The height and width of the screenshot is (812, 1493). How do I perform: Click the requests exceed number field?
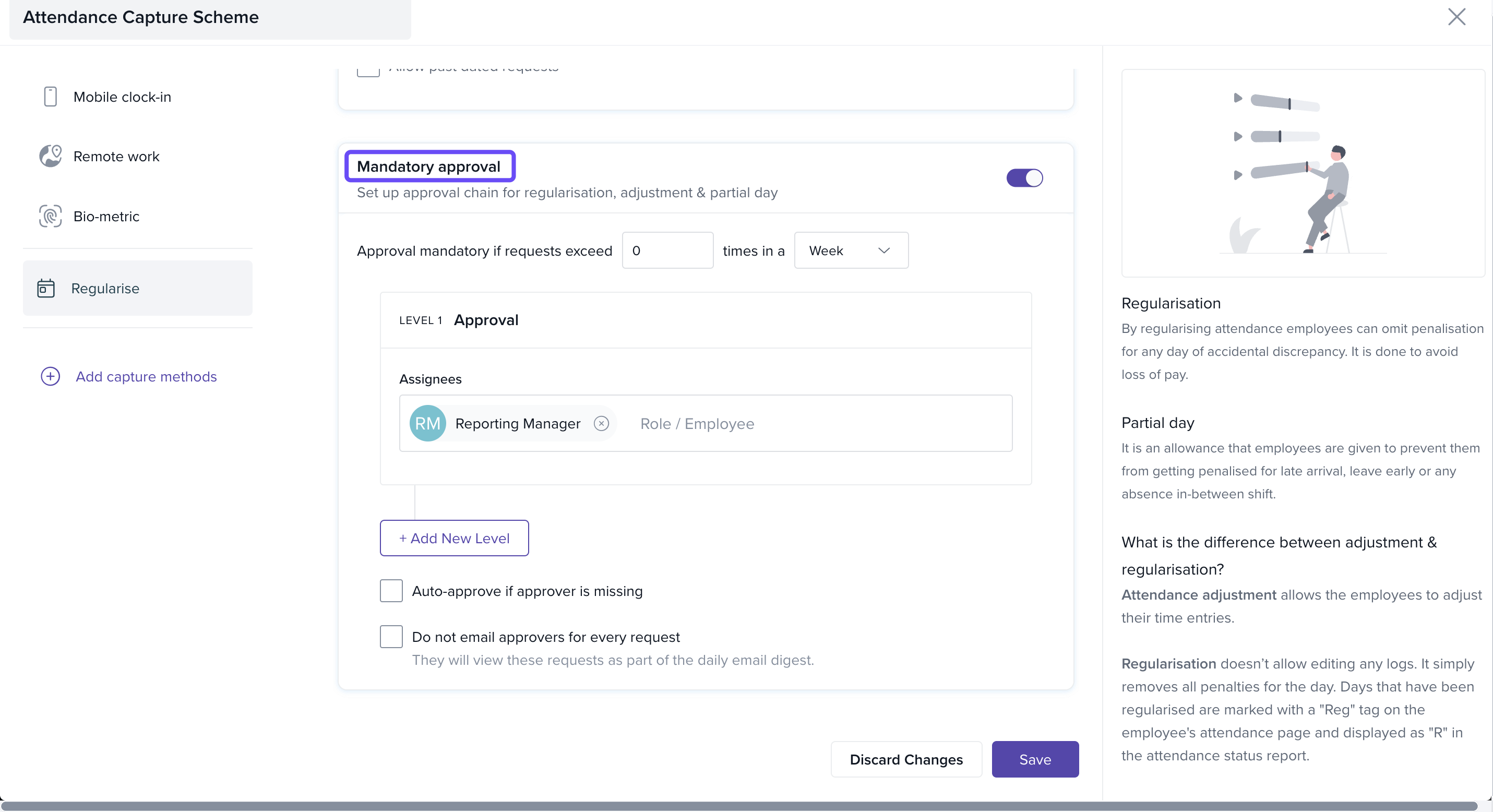[x=667, y=250]
